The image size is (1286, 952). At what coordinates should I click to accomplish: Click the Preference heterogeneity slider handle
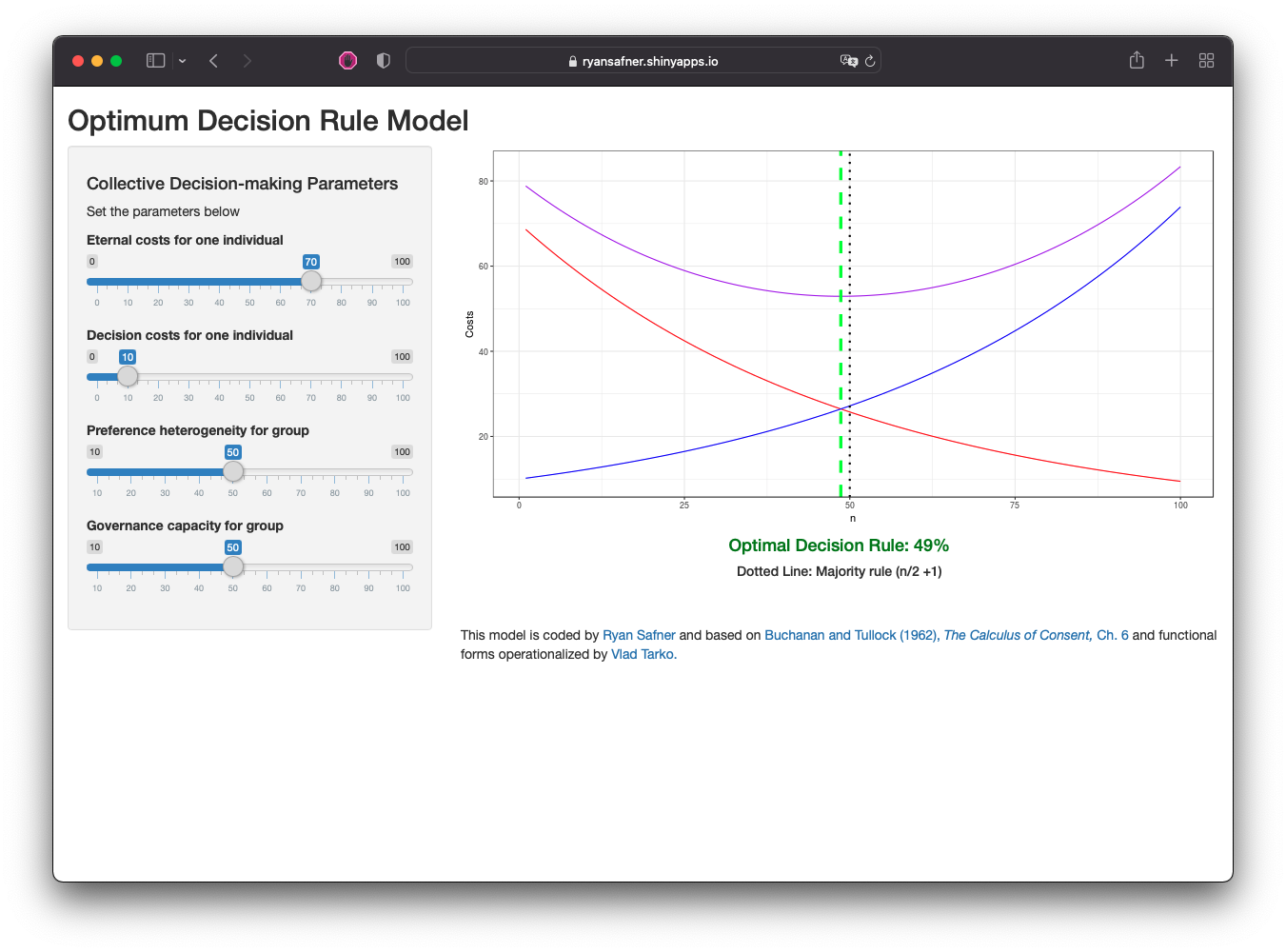(x=233, y=472)
